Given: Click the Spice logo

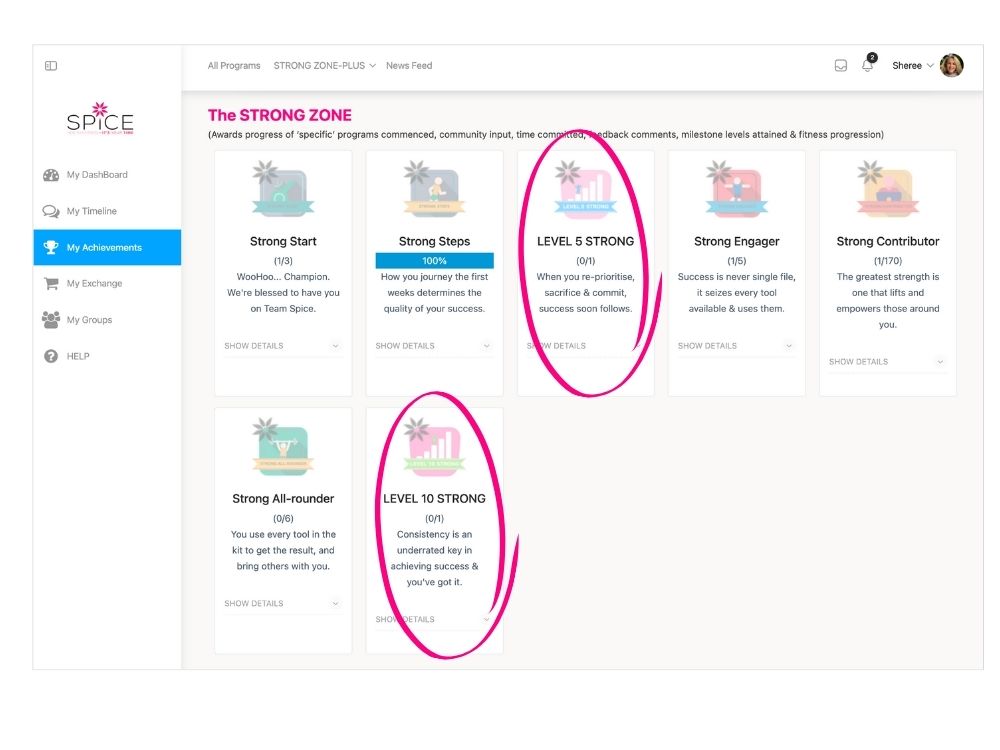Looking at the screenshot, I should 100,119.
